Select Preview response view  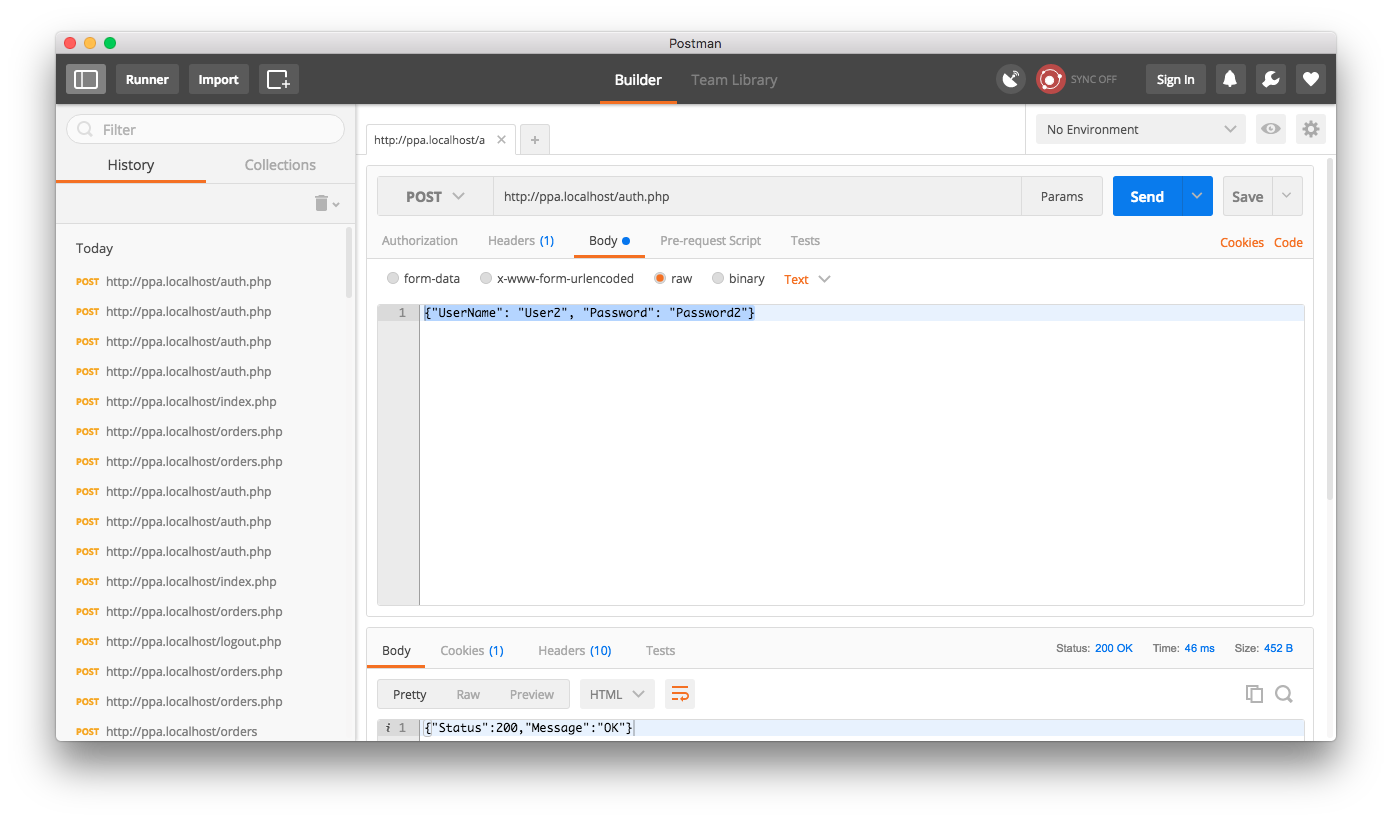point(532,694)
